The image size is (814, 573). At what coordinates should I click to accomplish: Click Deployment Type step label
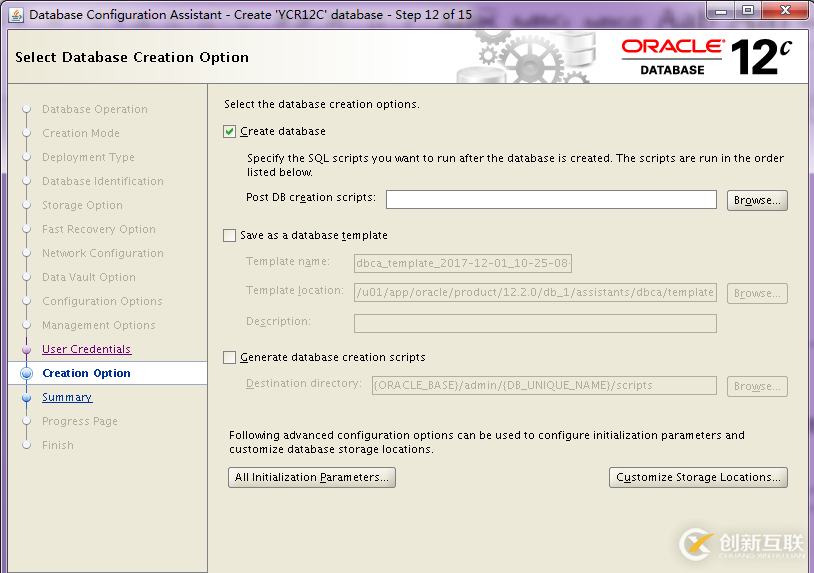click(x=88, y=157)
